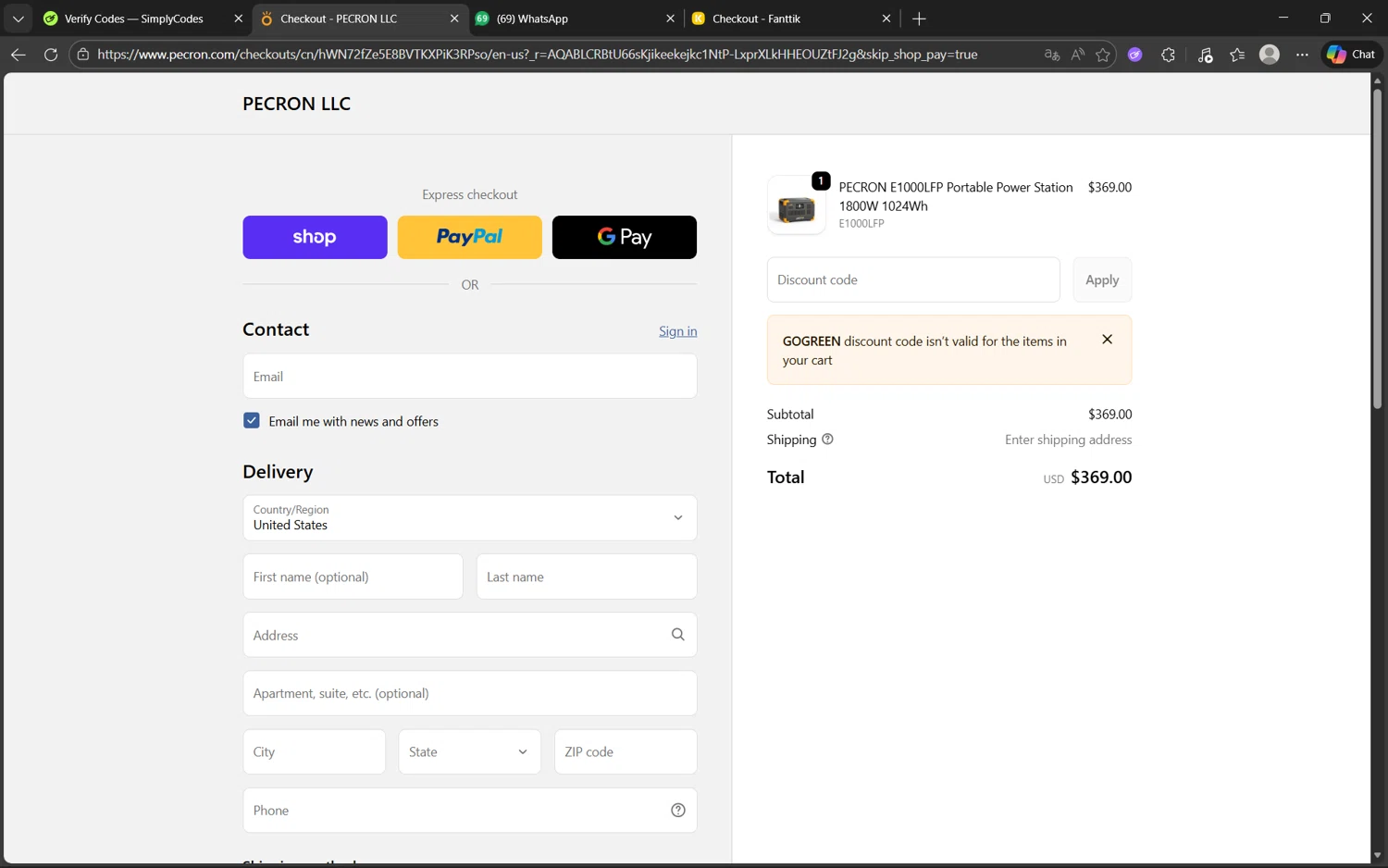Click the Subtotal $369.00 value

[x=1110, y=415]
